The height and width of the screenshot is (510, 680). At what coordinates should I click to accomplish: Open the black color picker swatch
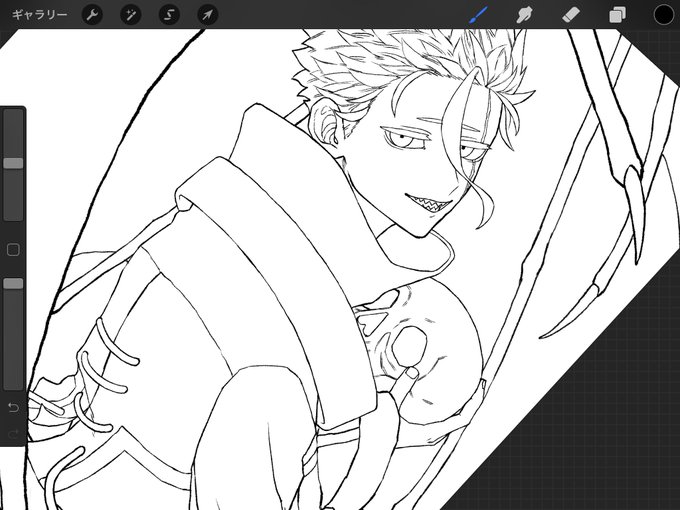coord(664,15)
